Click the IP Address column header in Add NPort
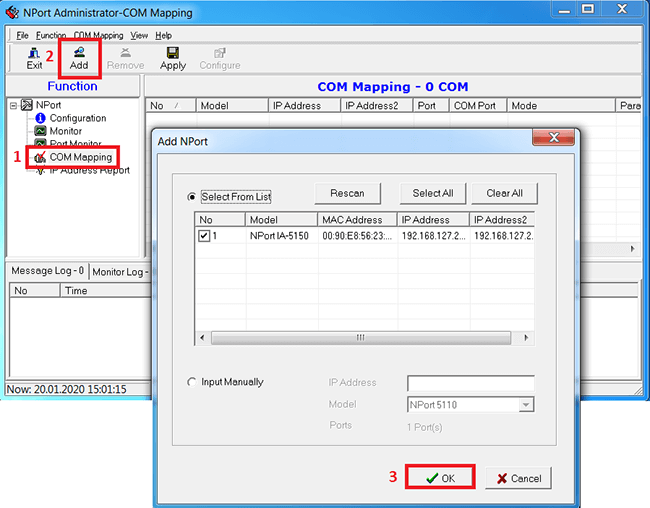This screenshot has width=650, height=508. tap(434, 220)
